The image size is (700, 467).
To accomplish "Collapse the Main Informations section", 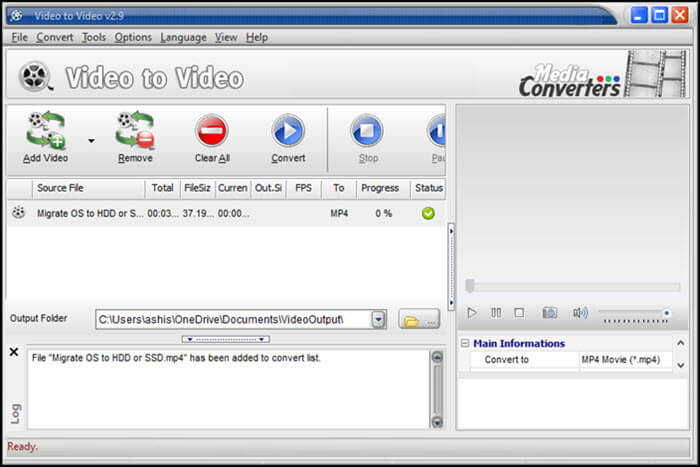I will click(x=465, y=344).
